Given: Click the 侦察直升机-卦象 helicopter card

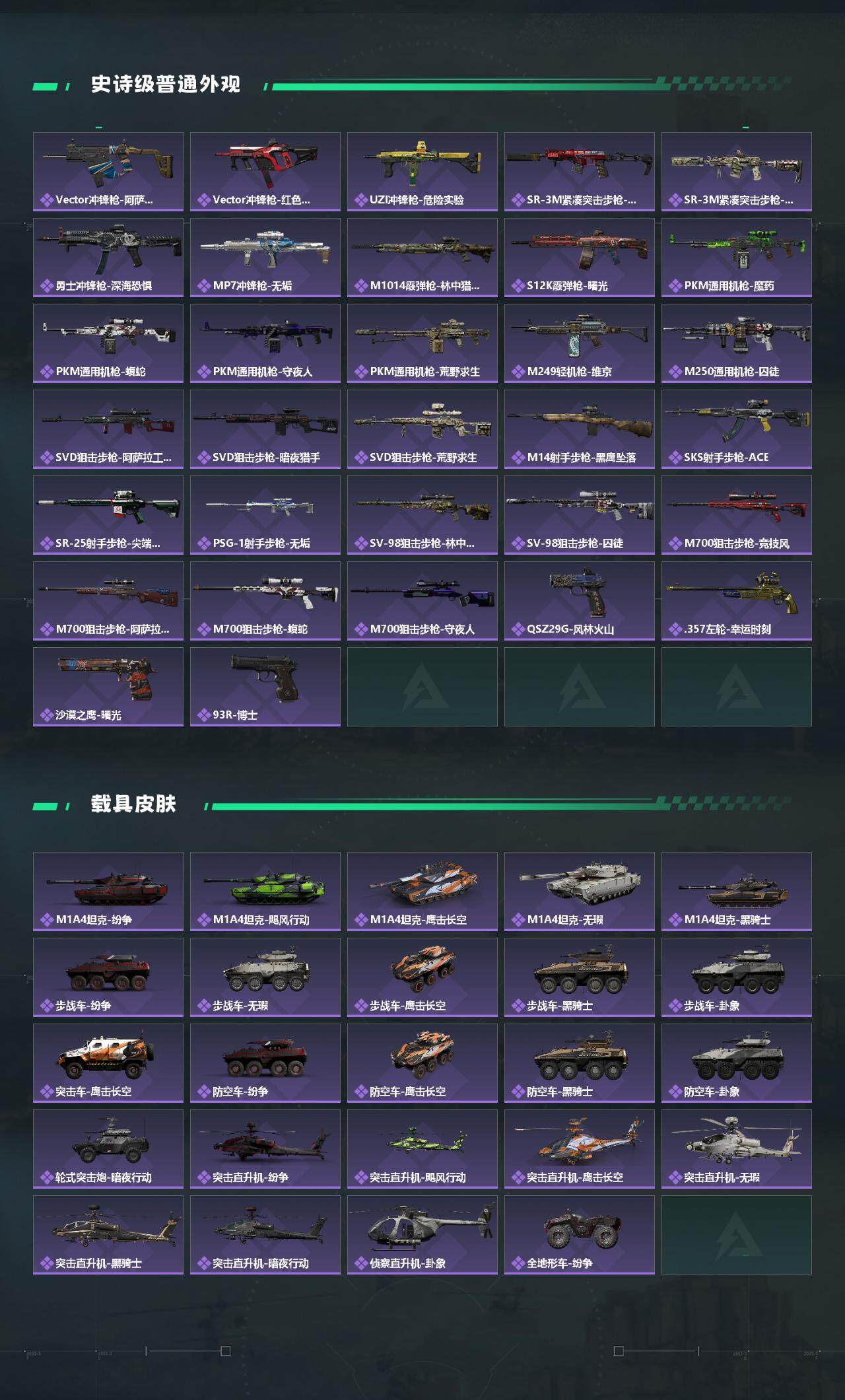Looking at the screenshot, I should click(x=422, y=1235).
